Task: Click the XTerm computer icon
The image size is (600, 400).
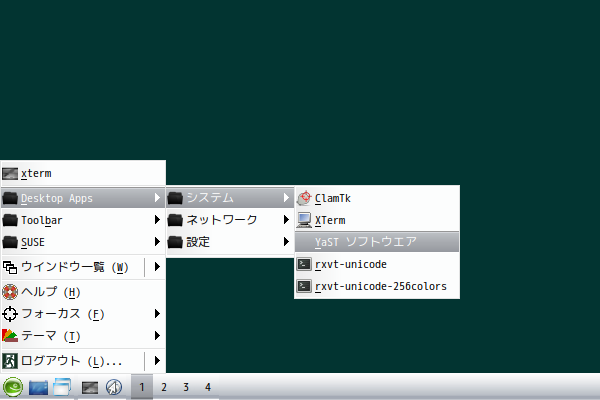Action: point(304,220)
